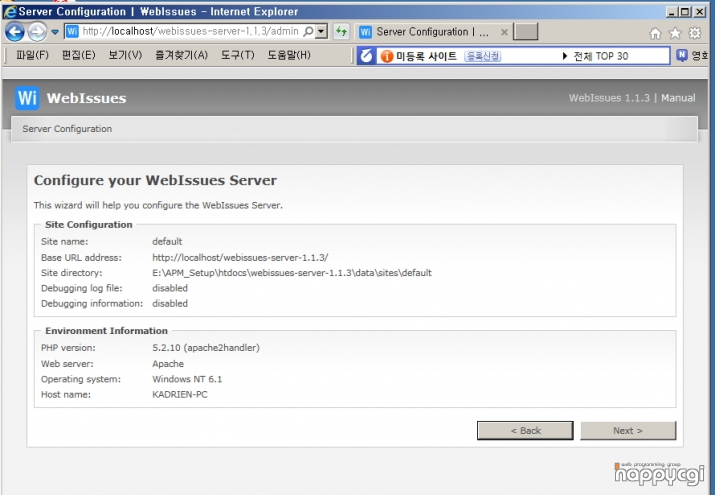The width and height of the screenshot is (715, 495).
Task: Click the host name KADRIEN-PC
Action: point(180,395)
